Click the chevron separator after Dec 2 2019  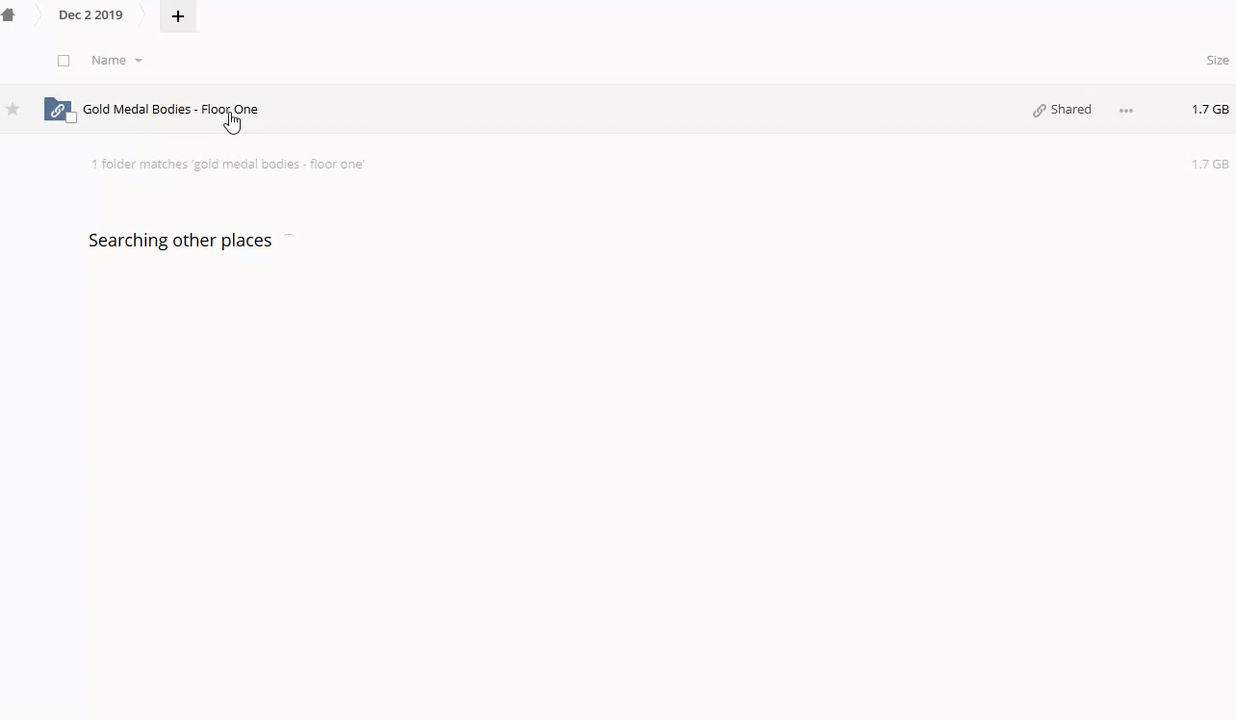click(x=144, y=15)
